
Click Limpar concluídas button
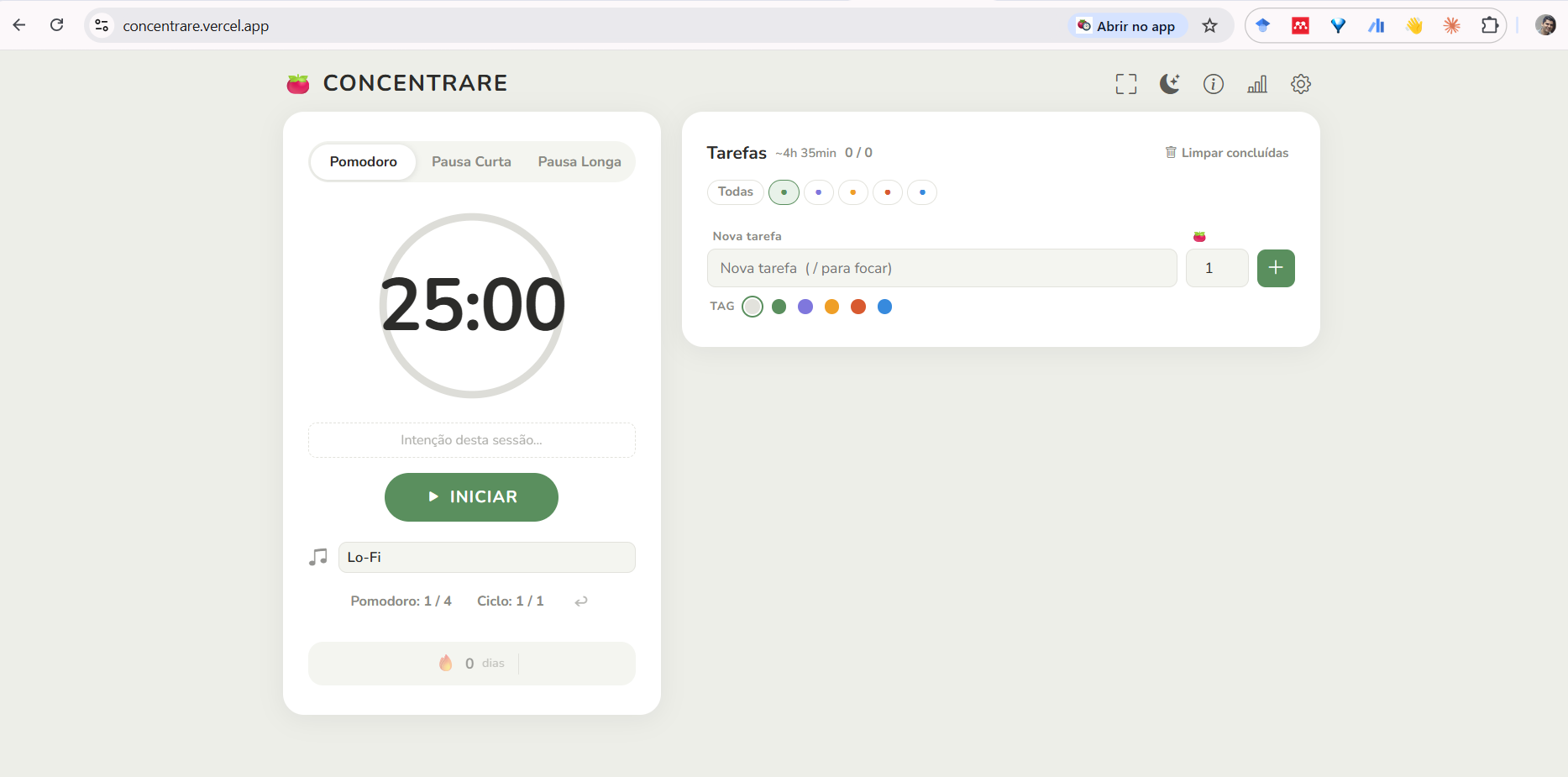pyautogui.click(x=1227, y=153)
